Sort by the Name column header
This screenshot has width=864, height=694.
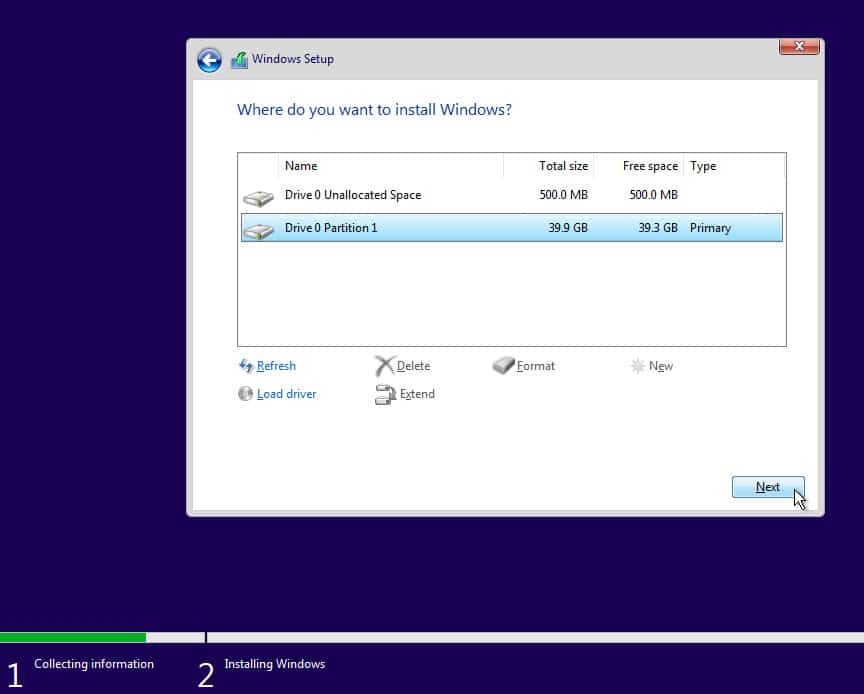click(301, 166)
